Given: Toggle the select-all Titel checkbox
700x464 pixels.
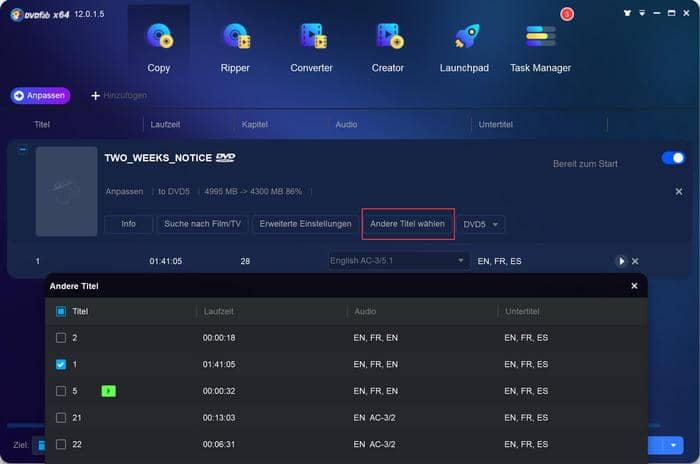Looking at the screenshot, I should (x=61, y=311).
